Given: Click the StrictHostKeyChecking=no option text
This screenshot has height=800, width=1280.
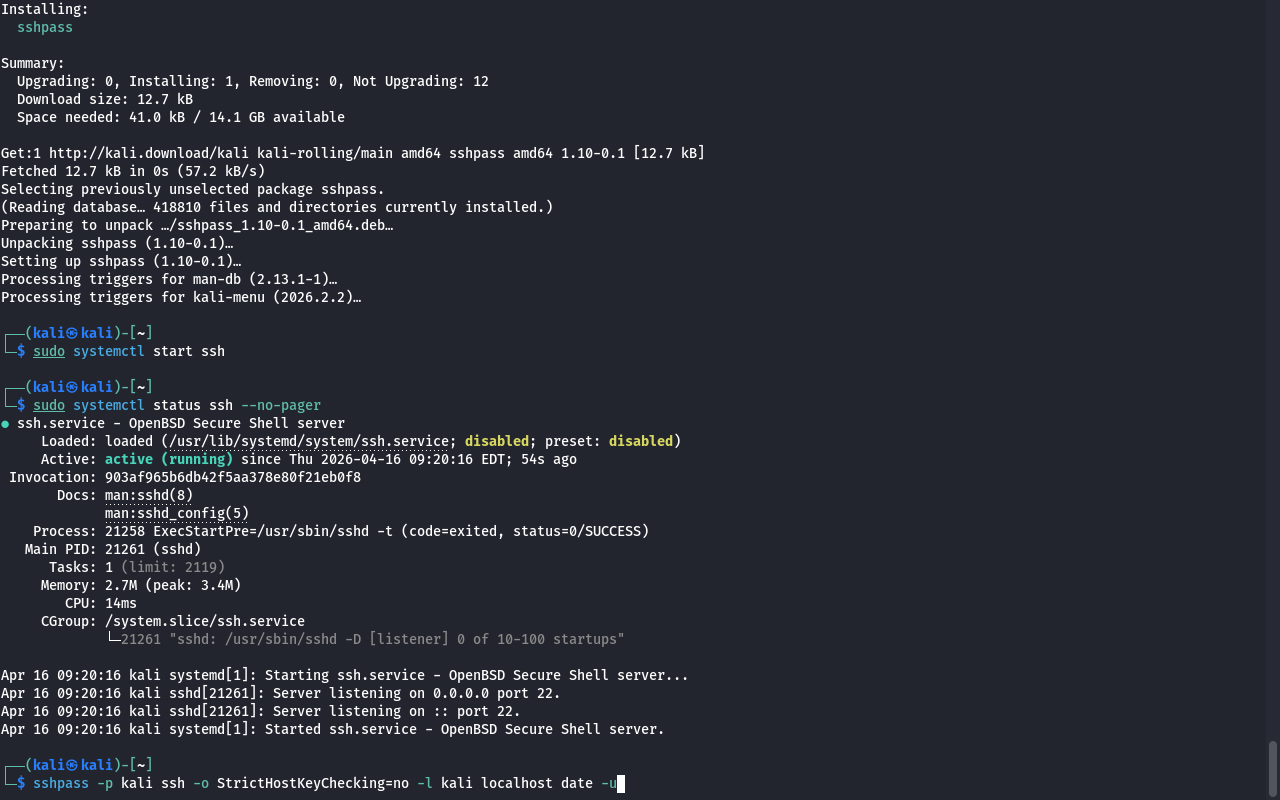Looking at the screenshot, I should pyautogui.click(x=313, y=783).
